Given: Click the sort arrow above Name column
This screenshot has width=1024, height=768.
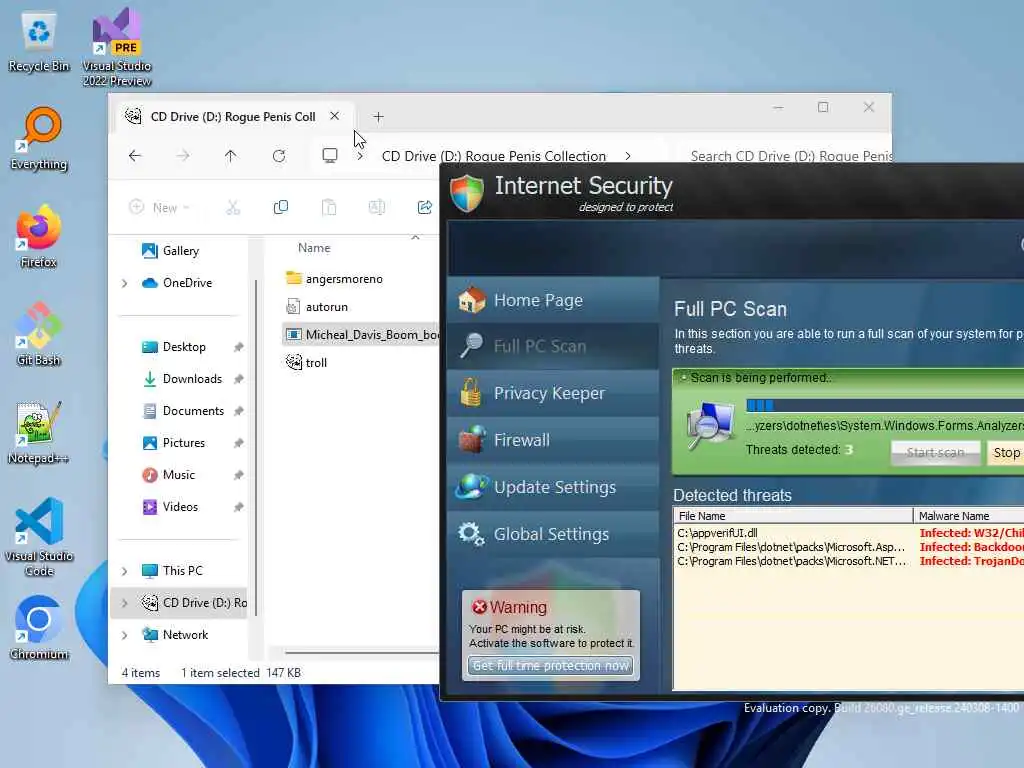Looking at the screenshot, I should (x=415, y=237).
